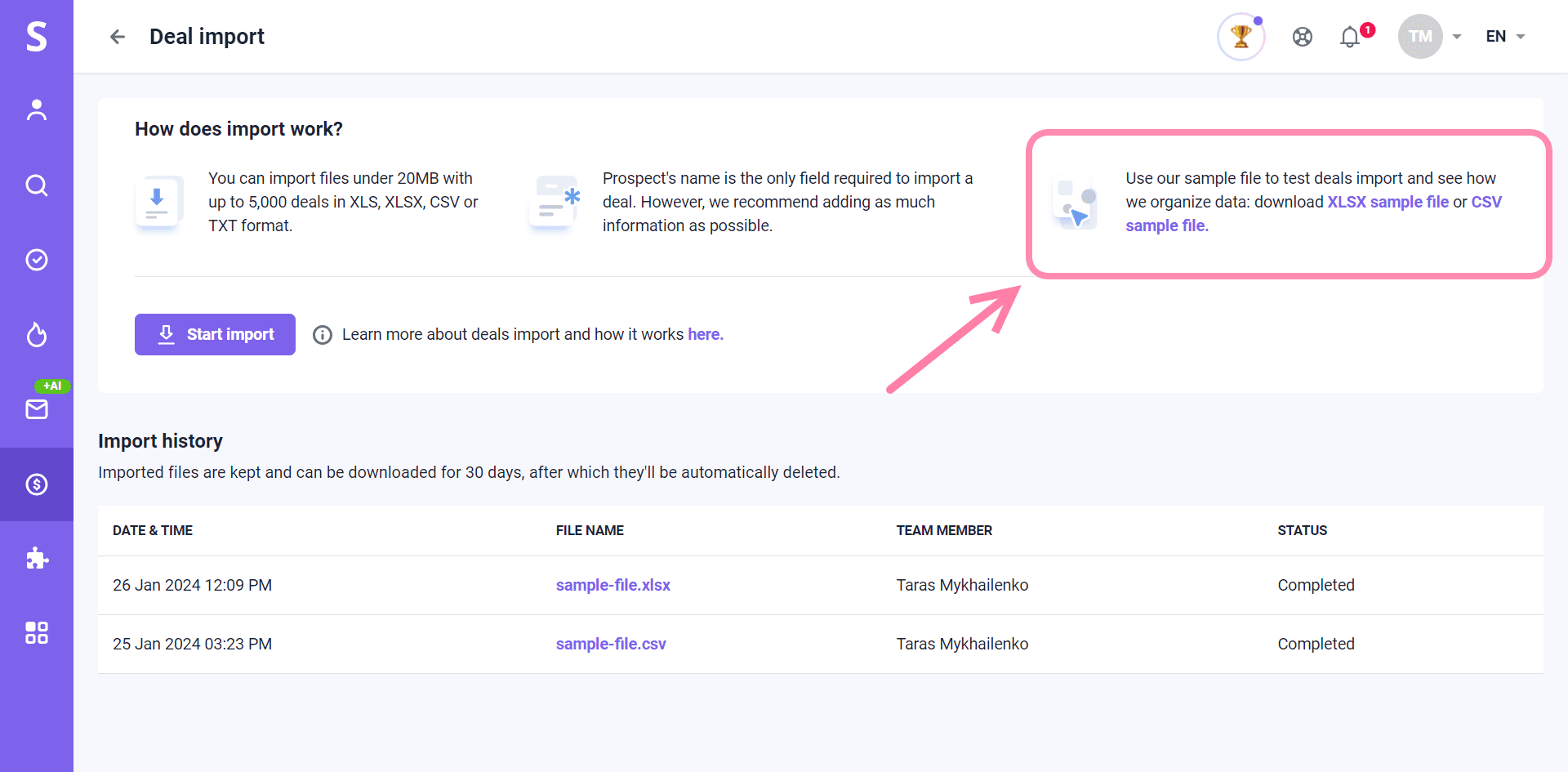Download sample-file.csv from import history
The image size is (1568, 772).
[611, 644]
